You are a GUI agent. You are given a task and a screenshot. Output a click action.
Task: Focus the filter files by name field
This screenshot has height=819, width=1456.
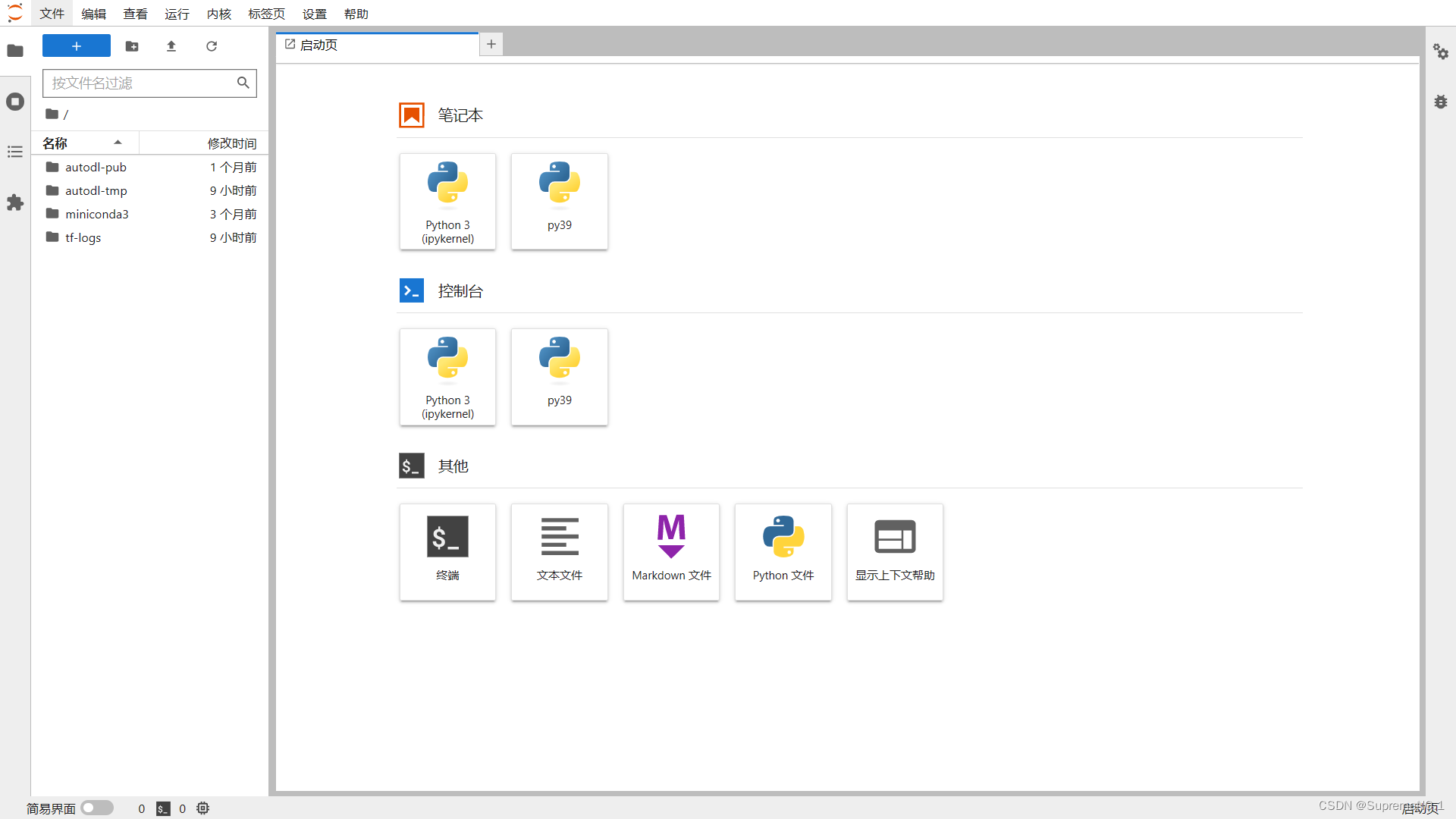click(x=149, y=83)
